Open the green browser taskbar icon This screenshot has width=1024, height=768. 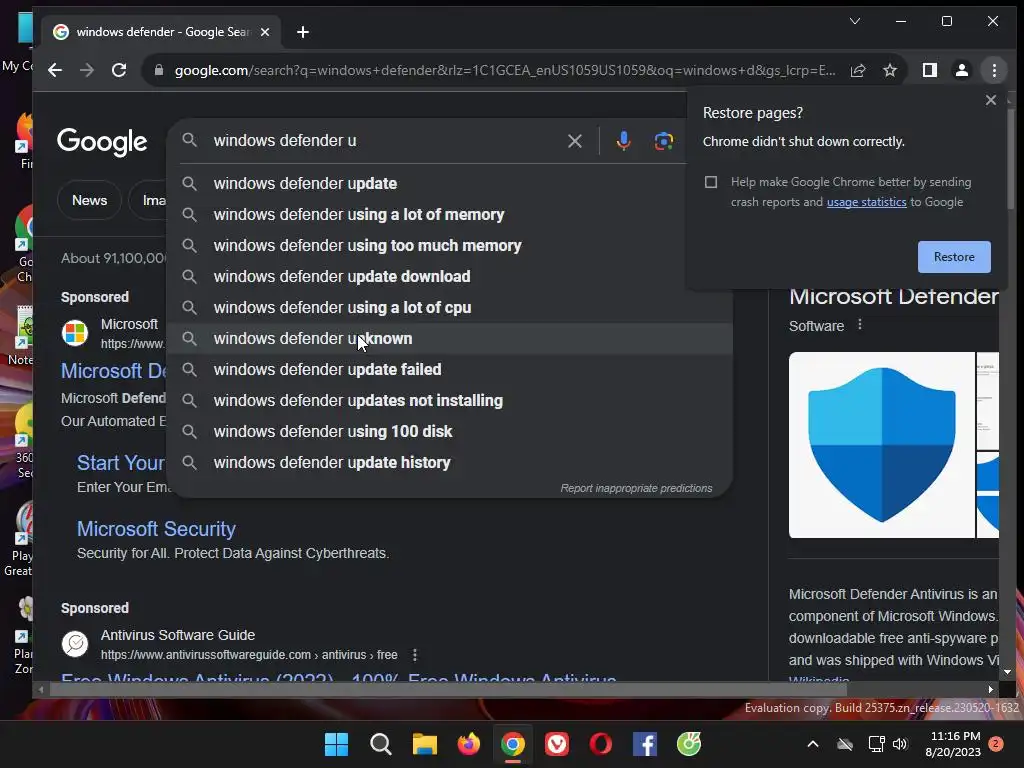689,744
